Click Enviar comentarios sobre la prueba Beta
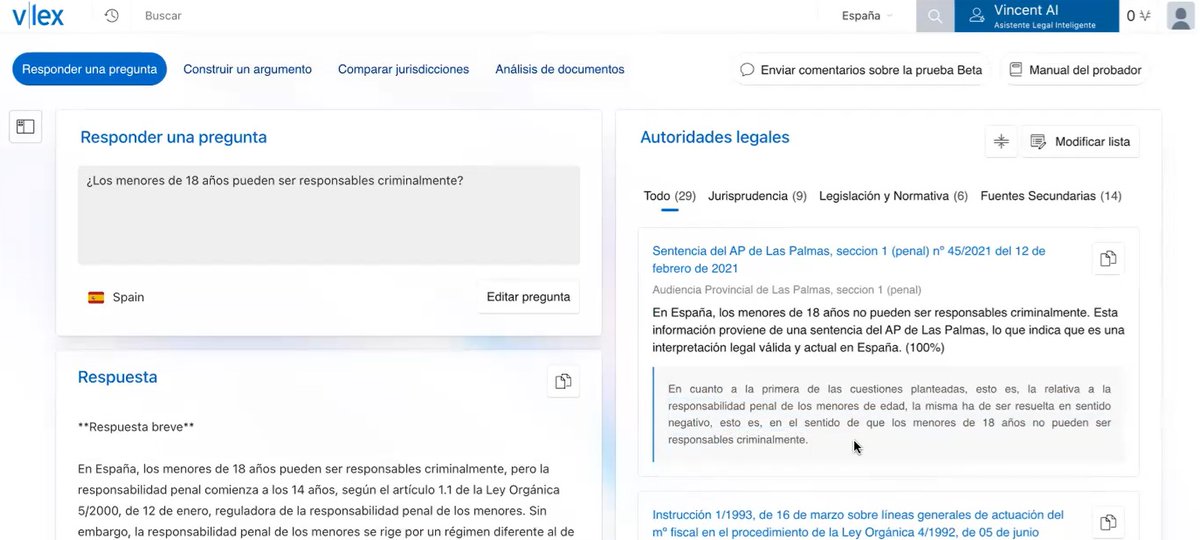This screenshot has height=540, width=1200. (x=861, y=70)
